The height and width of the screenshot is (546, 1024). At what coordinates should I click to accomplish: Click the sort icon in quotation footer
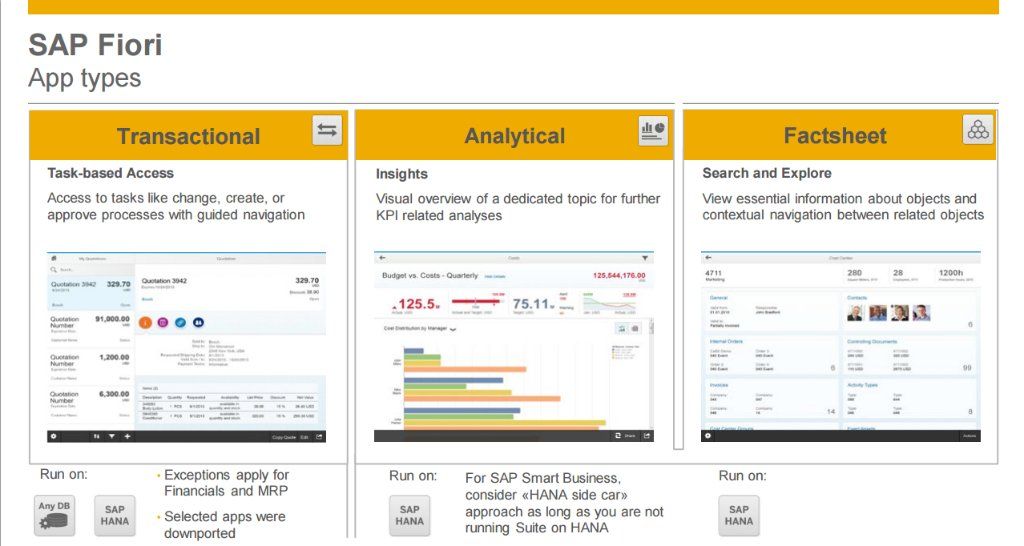[x=97, y=436]
